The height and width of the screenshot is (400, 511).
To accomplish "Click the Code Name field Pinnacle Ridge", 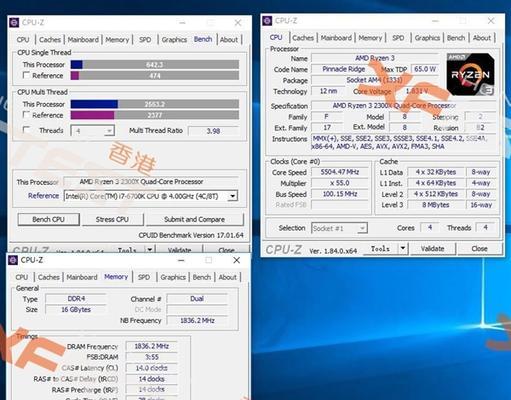I will tap(344, 69).
